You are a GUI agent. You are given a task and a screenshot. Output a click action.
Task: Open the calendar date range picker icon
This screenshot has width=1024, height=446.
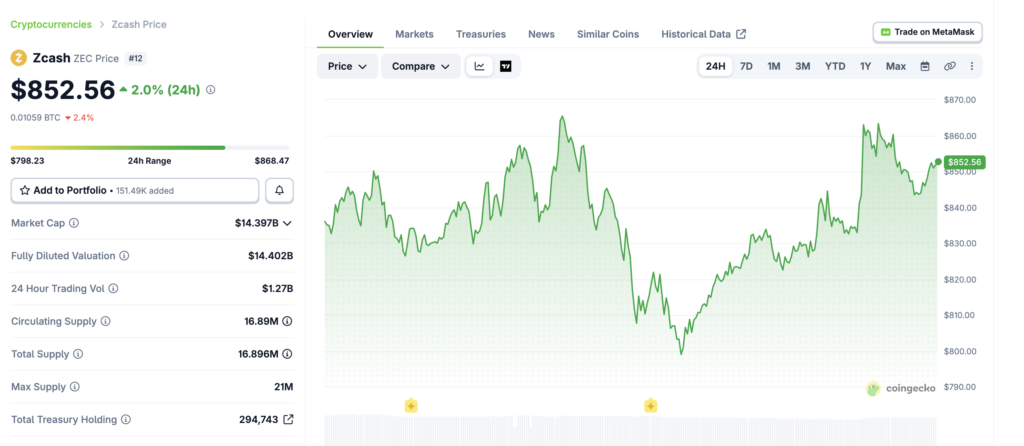(x=925, y=67)
